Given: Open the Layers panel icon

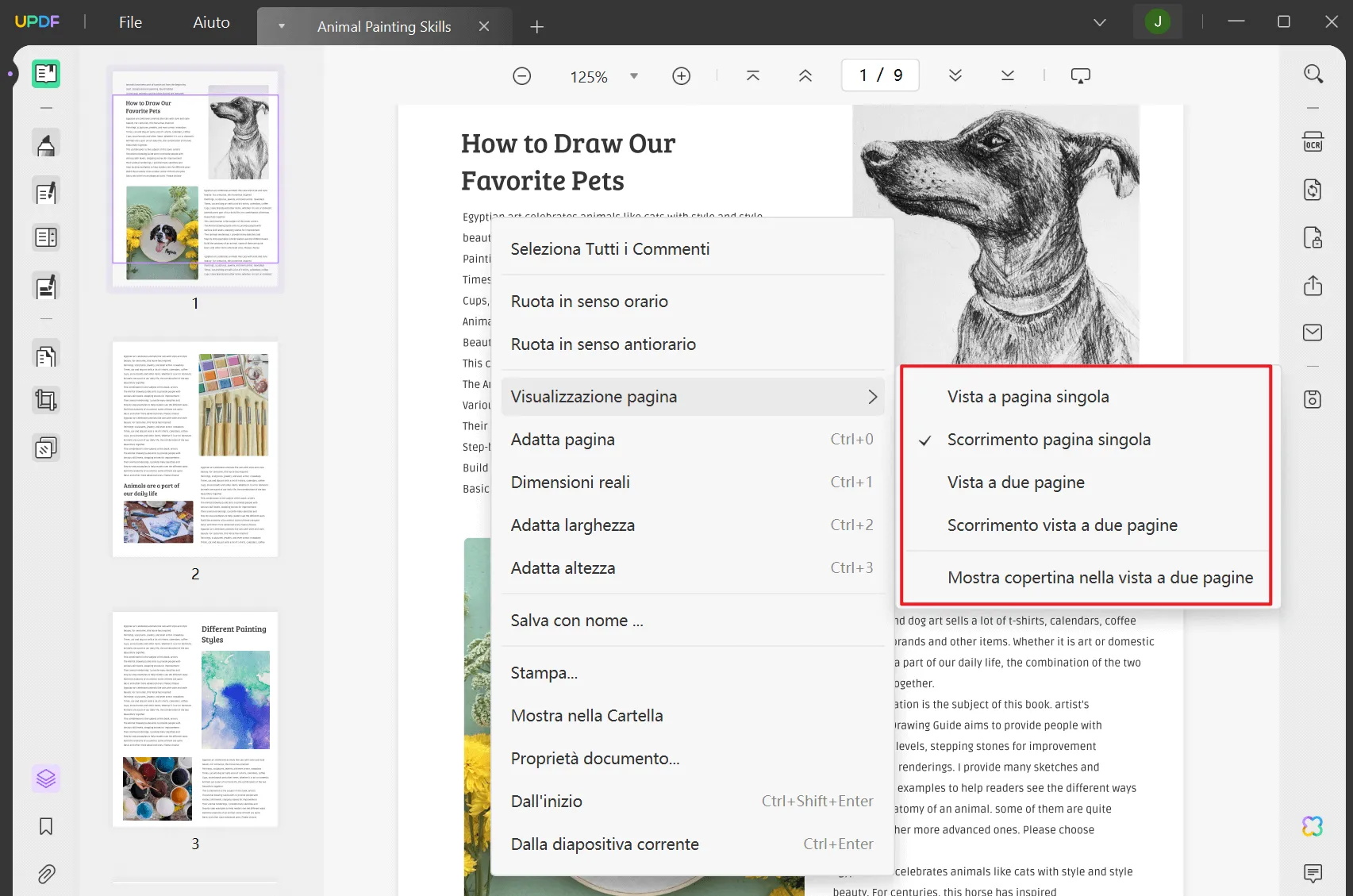Looking at the screenshot, I should coord(46,779).
